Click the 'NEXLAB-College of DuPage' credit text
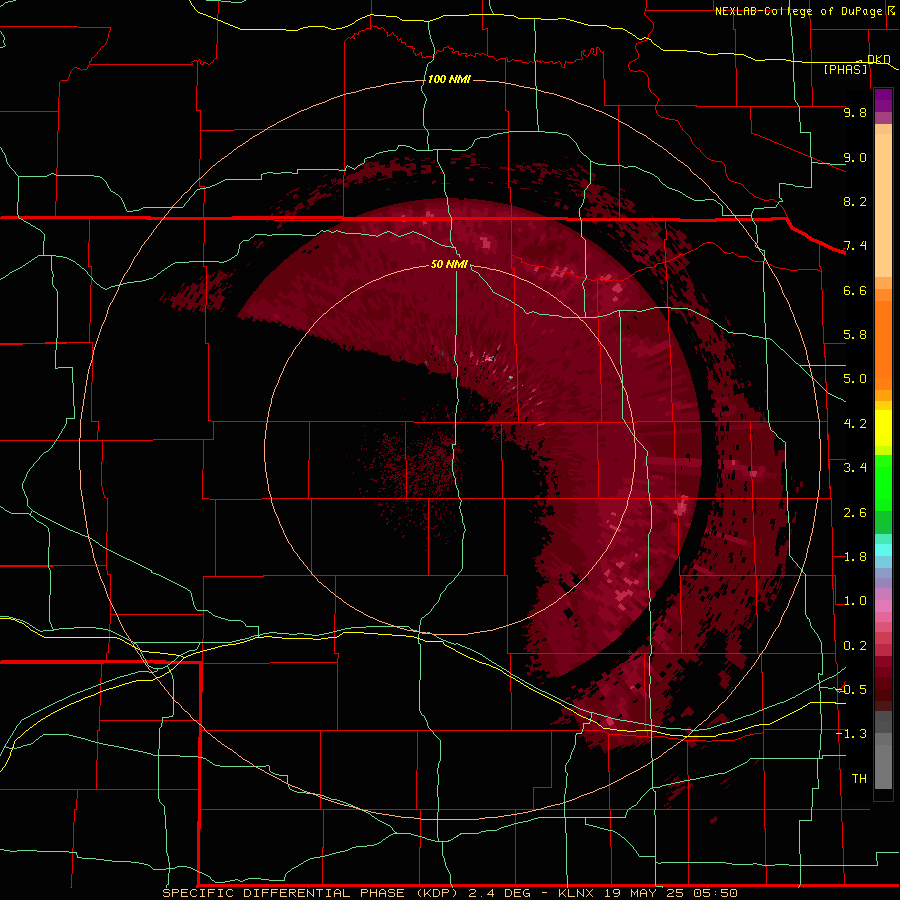This screenshot has height=900, width=900. pos(798,11)
